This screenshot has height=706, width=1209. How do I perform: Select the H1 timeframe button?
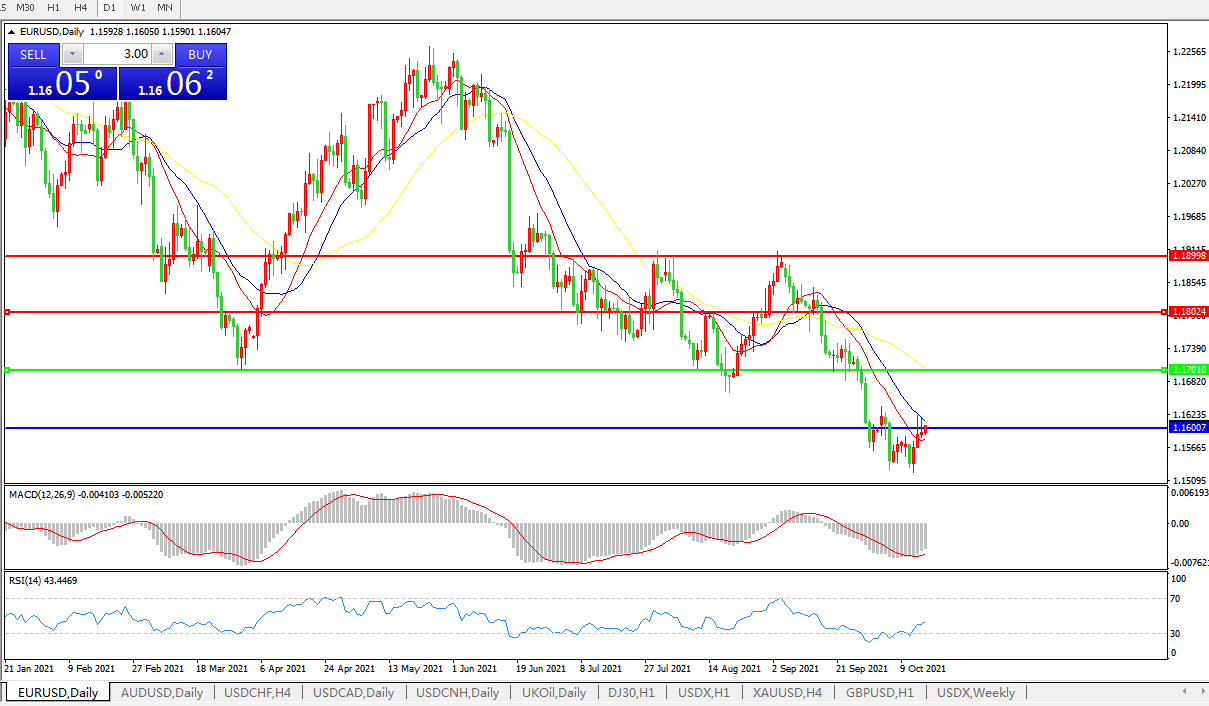click(55, 8)
